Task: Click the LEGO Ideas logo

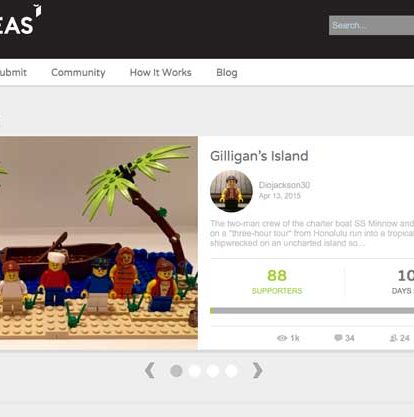Action: [20, 20]
